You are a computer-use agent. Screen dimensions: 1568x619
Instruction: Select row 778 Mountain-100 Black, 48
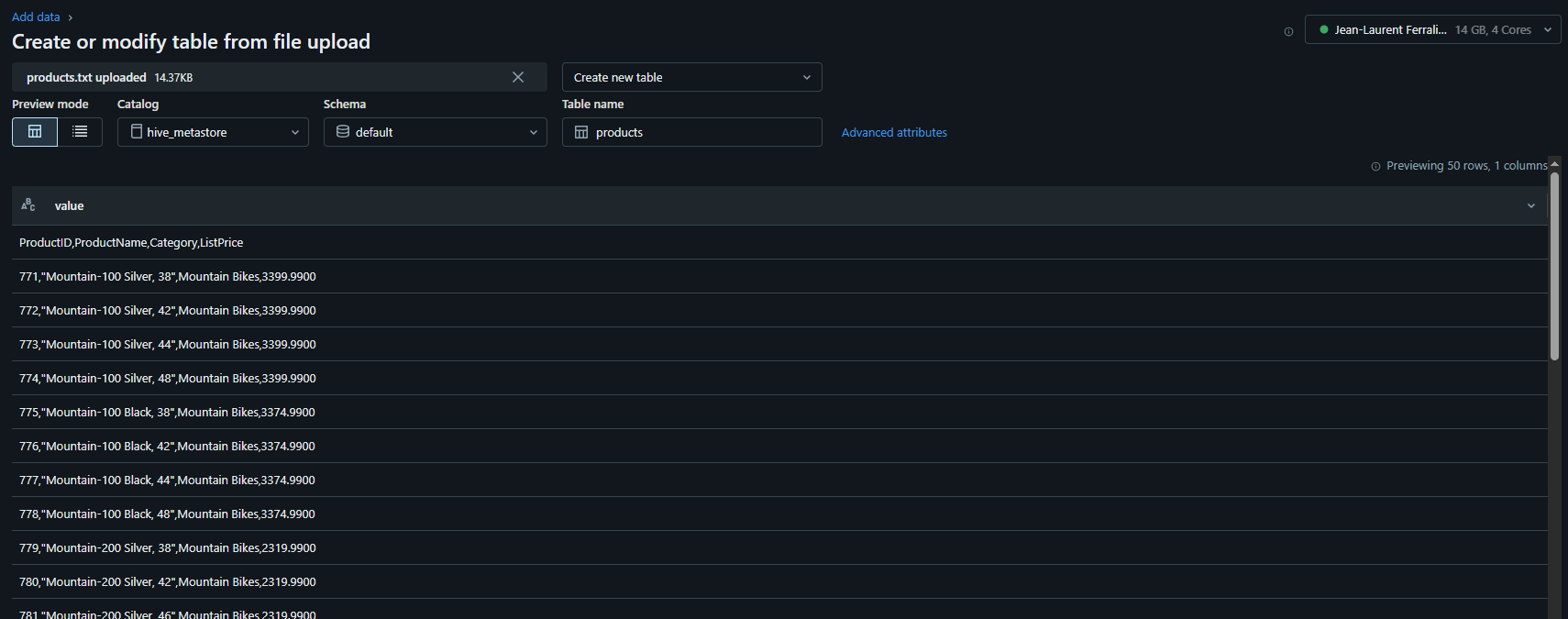[x=779, y=514]
